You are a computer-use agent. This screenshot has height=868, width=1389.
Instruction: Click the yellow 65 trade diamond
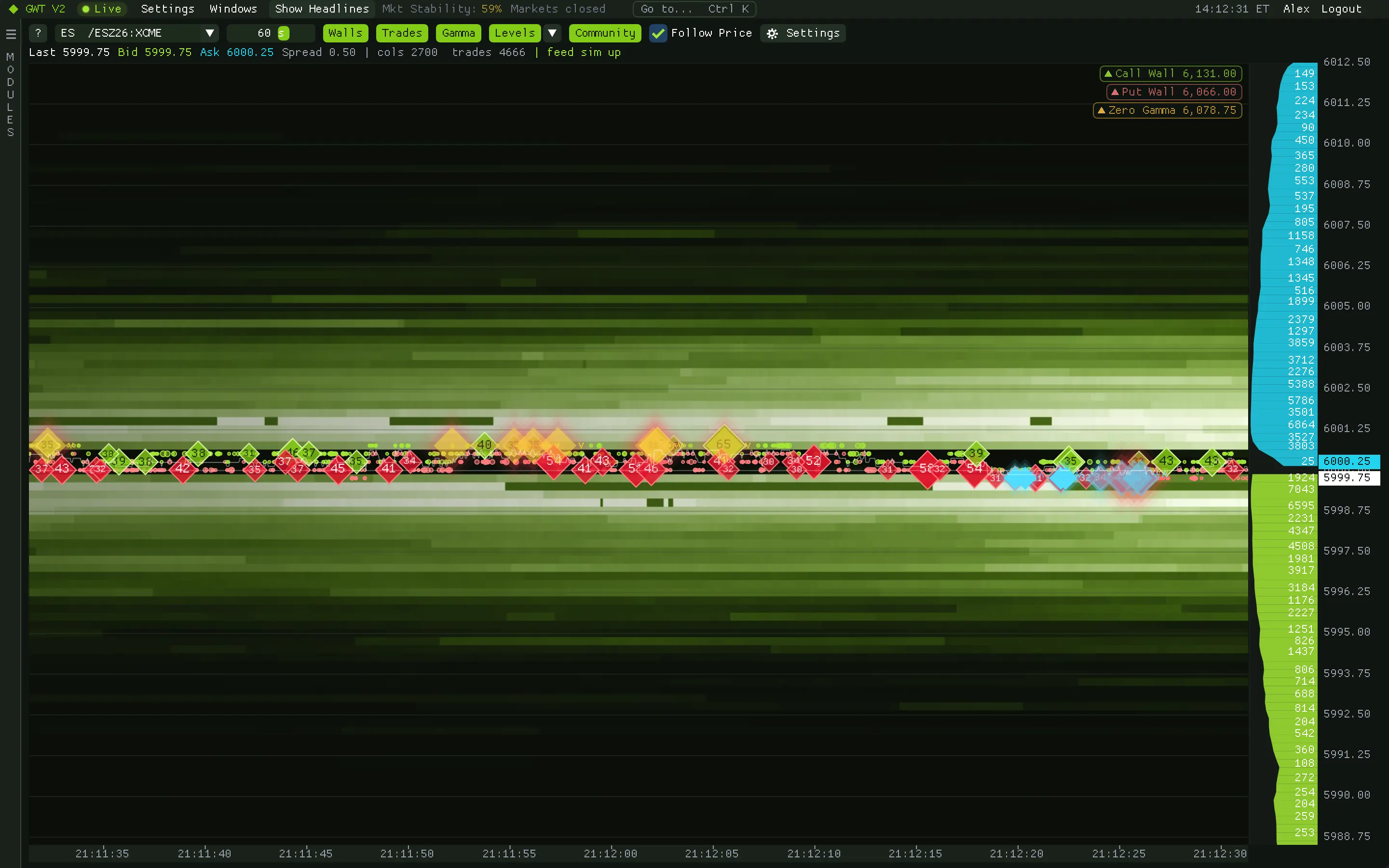pos(723,444)
